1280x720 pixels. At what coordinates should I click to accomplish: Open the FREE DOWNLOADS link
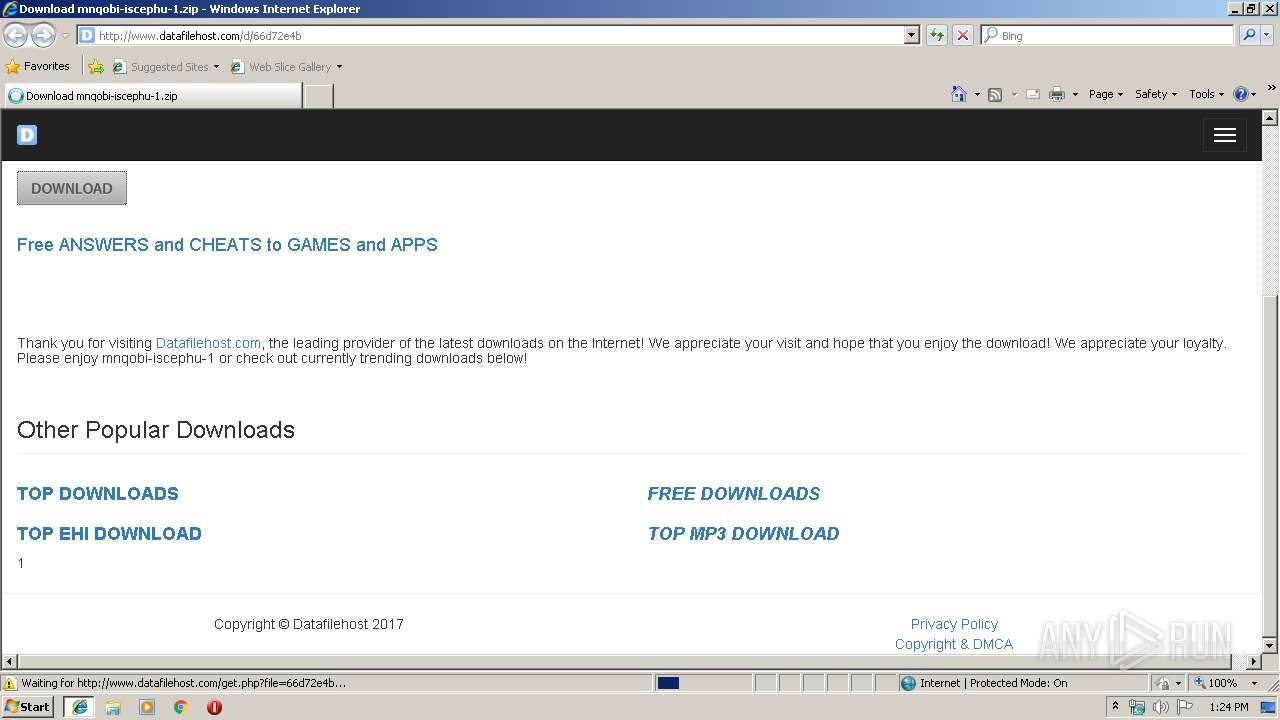[734, 494]
